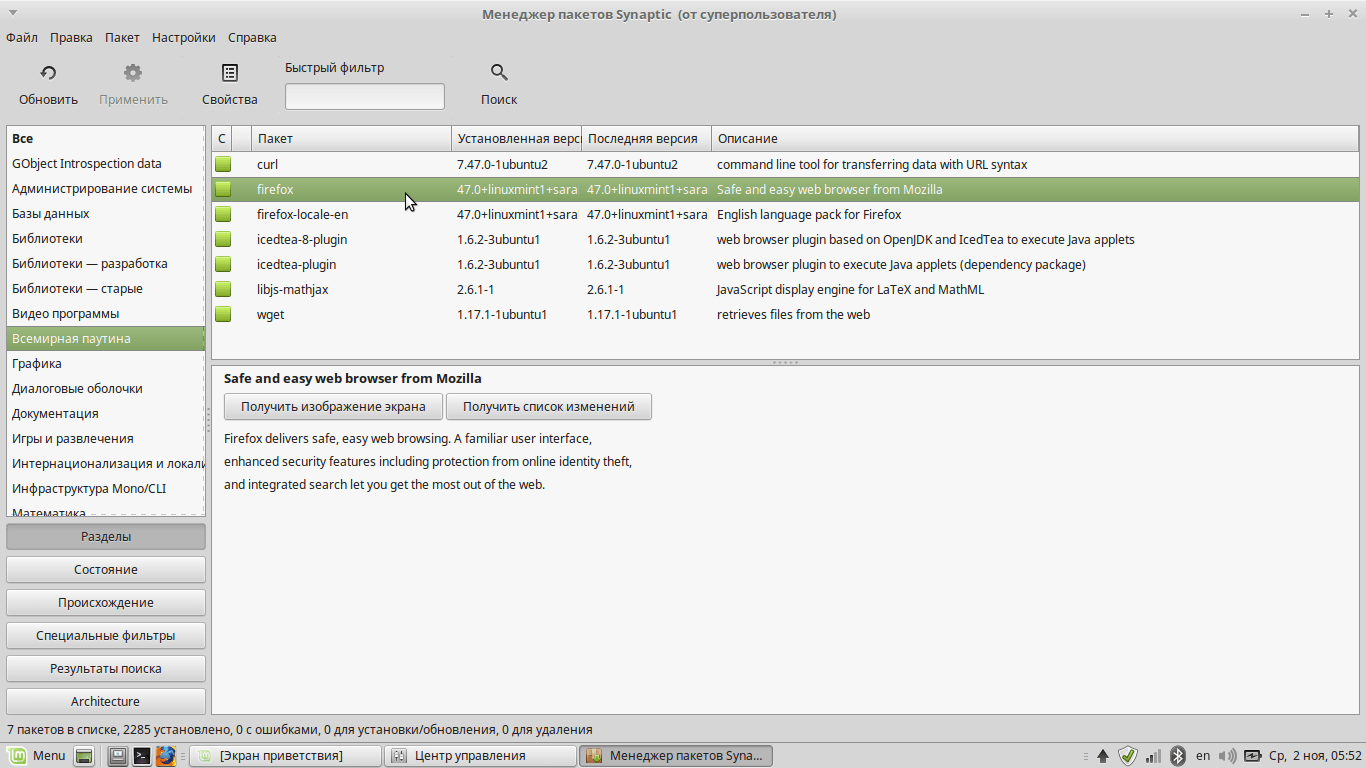Screen dimensions: 1366x768
Task: Open the terminal from the taskbar
Action: point(142,756)
